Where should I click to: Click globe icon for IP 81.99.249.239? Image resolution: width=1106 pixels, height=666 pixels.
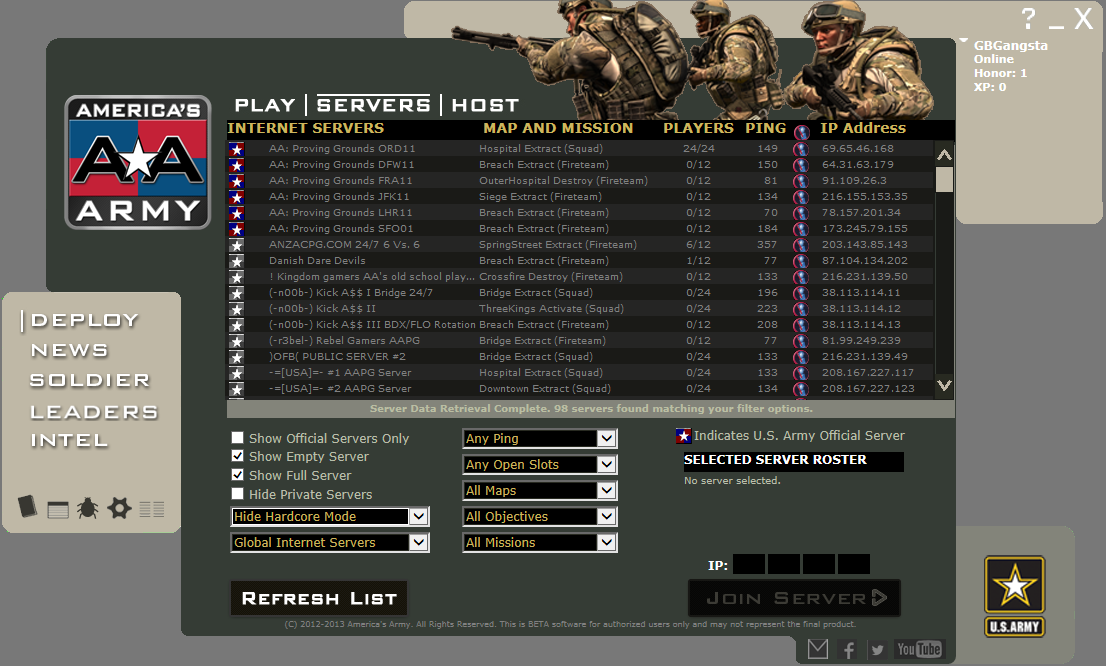[x=801, y=341]
